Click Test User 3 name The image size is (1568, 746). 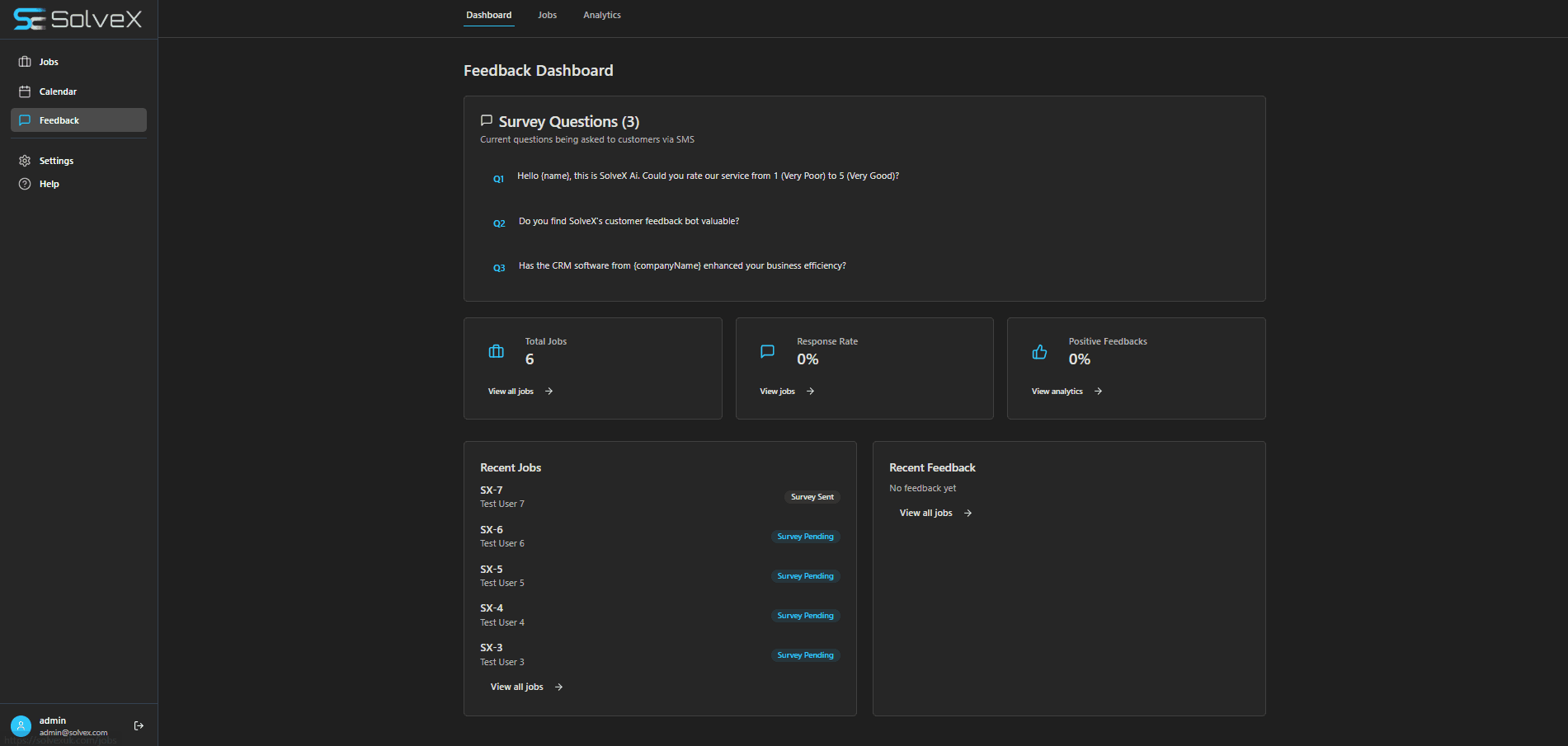[x=502, y=662]
